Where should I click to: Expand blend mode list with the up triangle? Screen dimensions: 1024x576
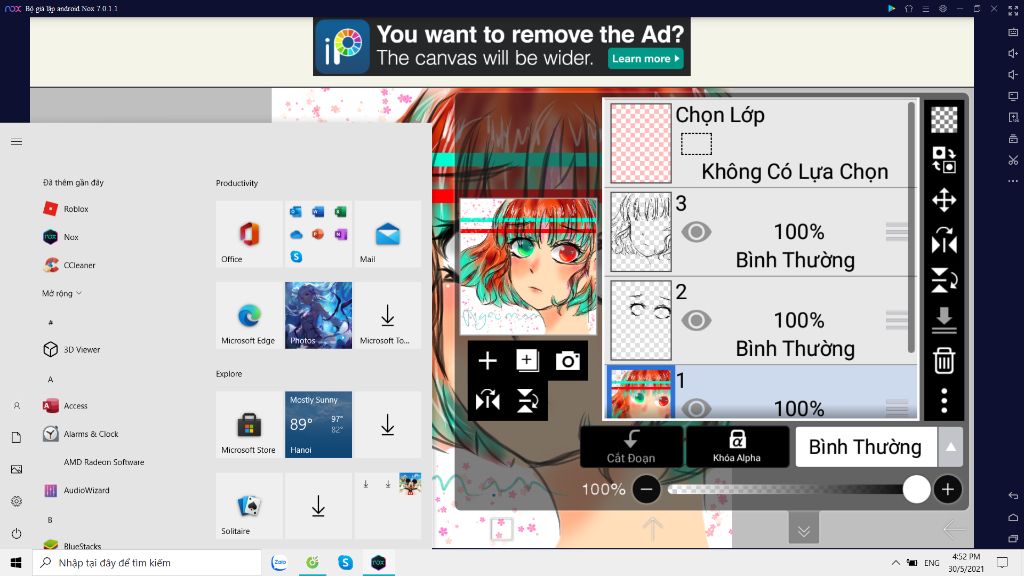pos(951,447)
